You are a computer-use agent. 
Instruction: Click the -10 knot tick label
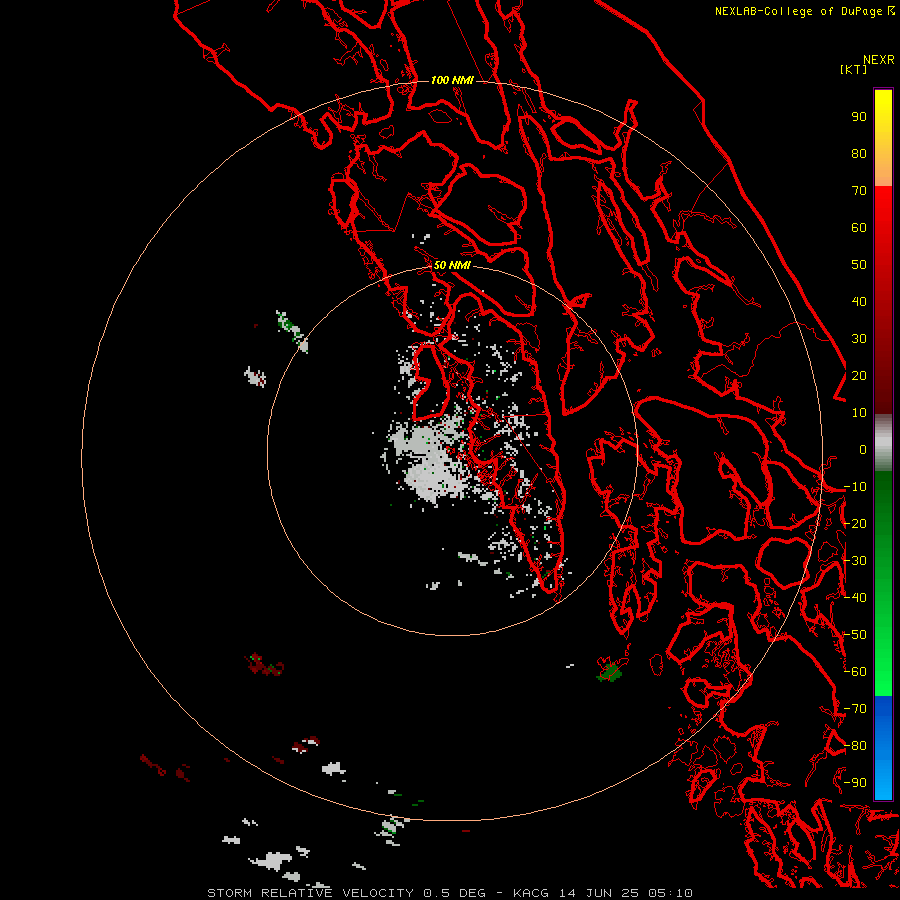[855, 487]
